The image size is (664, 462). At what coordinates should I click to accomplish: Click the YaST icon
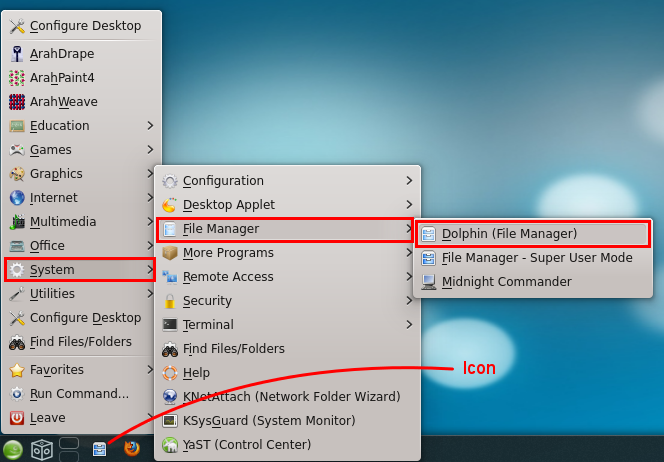(x=170, y=445)
